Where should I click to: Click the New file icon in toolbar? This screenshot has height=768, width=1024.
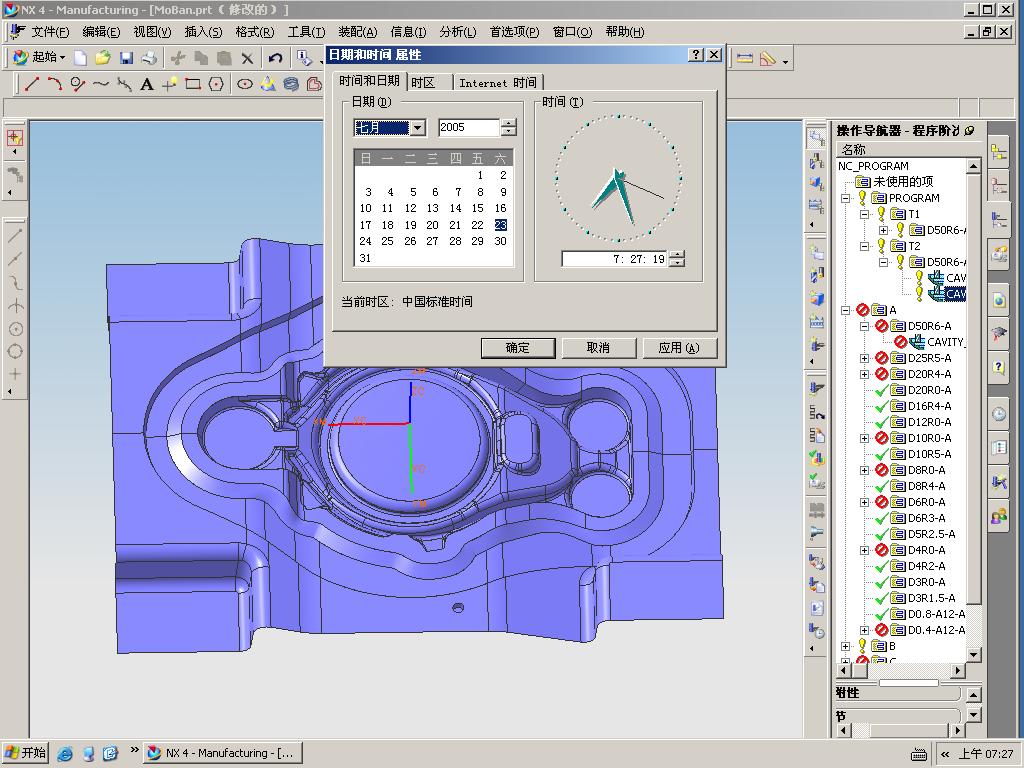81,58
